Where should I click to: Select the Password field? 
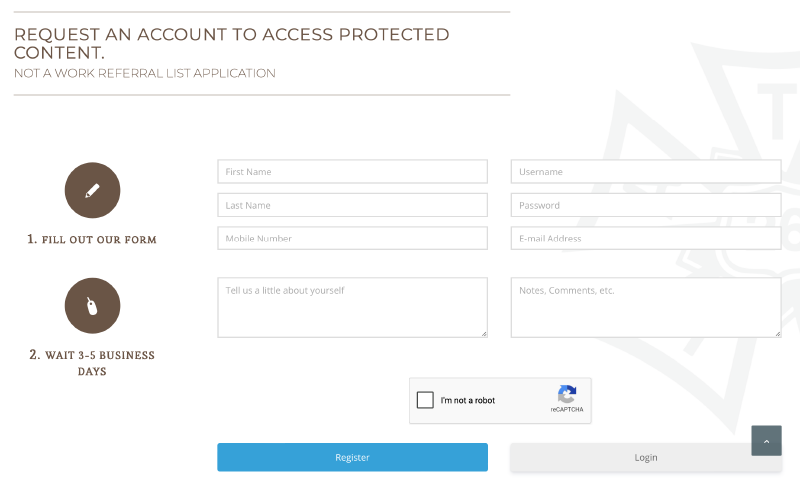tap(646, 205)
